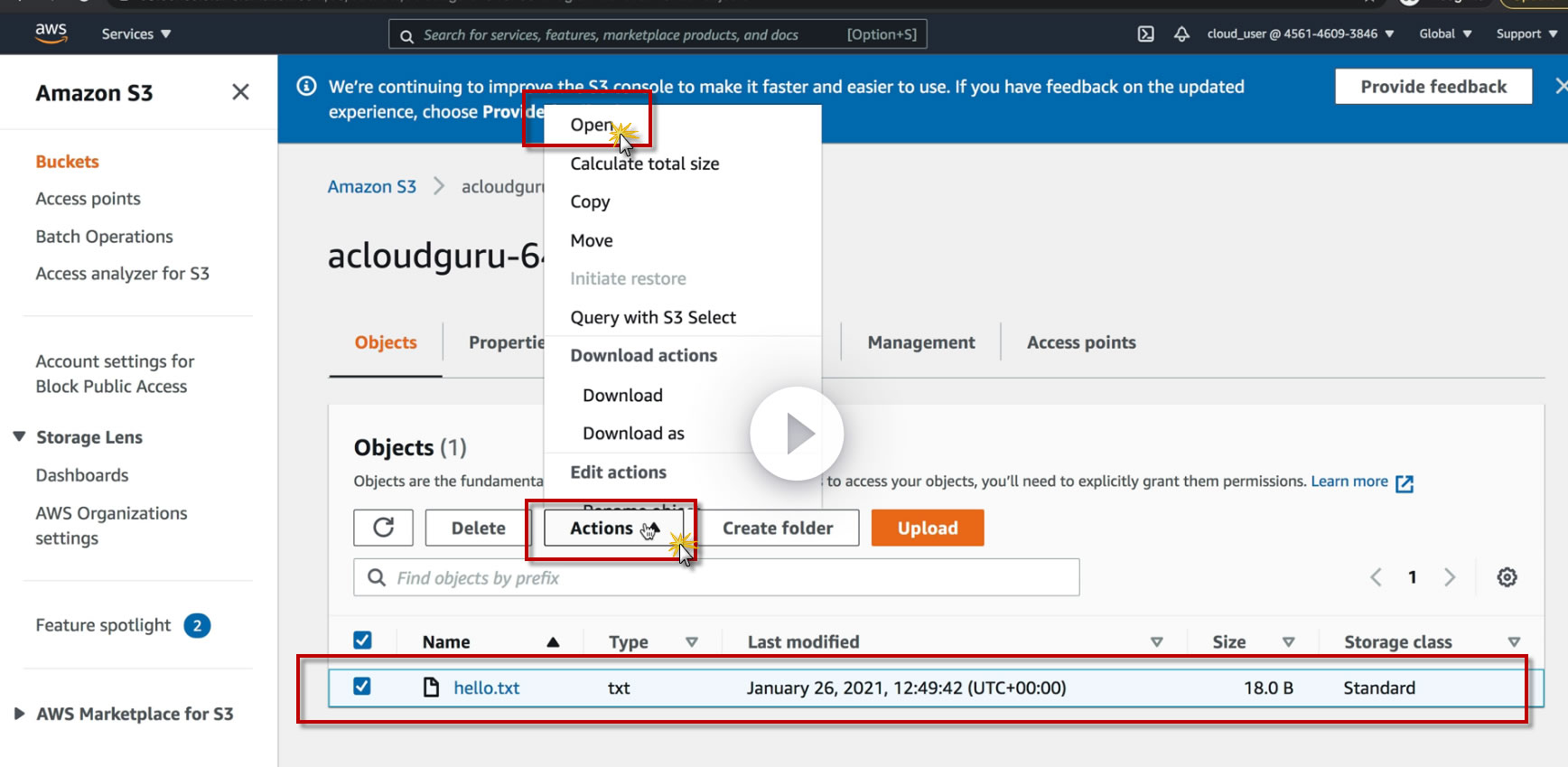Click the Feature spotlight count badge
The width and height of the screenshot is (1568, 767).
coord(197,625)
